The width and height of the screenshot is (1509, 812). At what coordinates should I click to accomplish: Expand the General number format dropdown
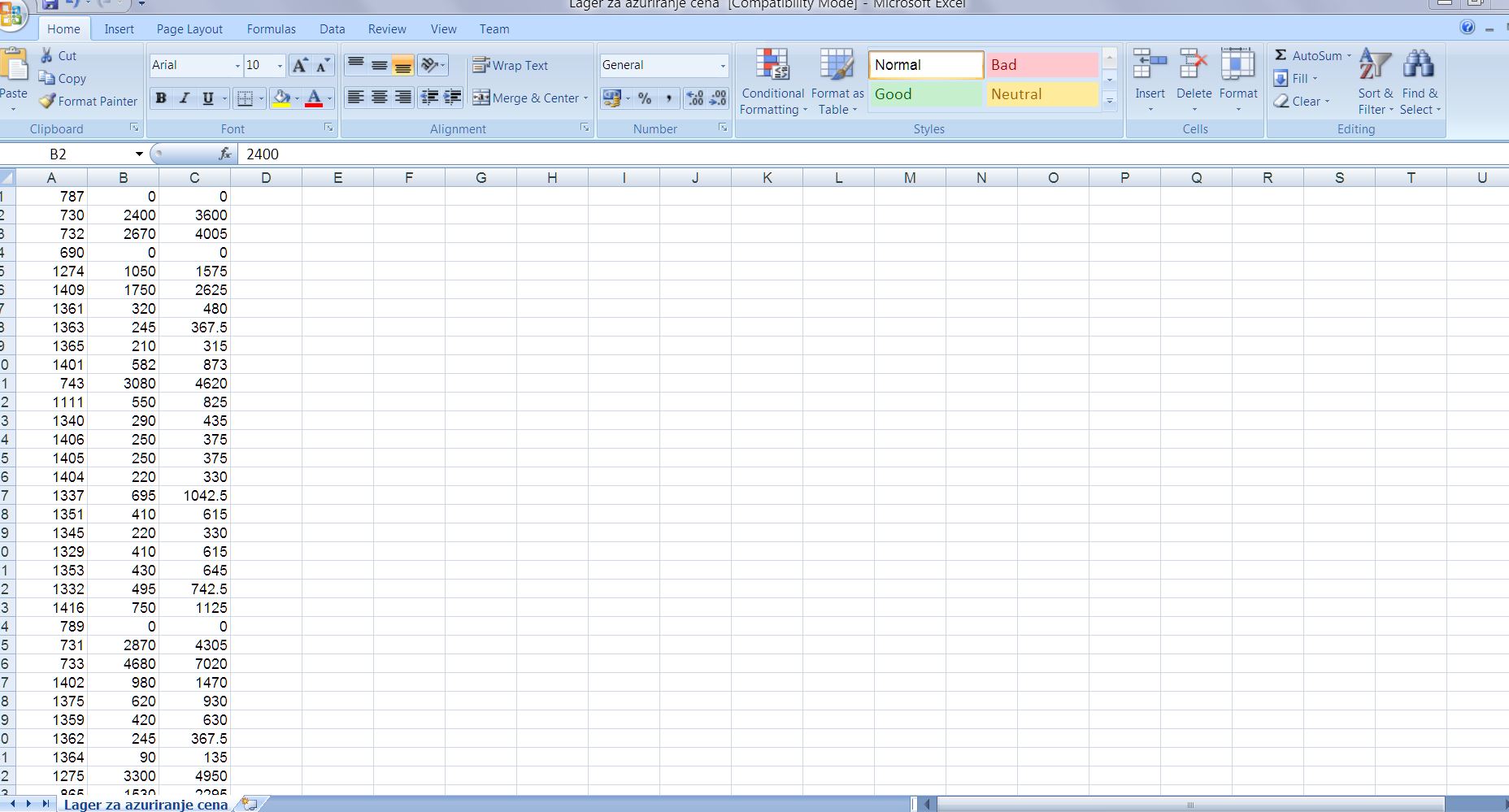coord(722,66)
